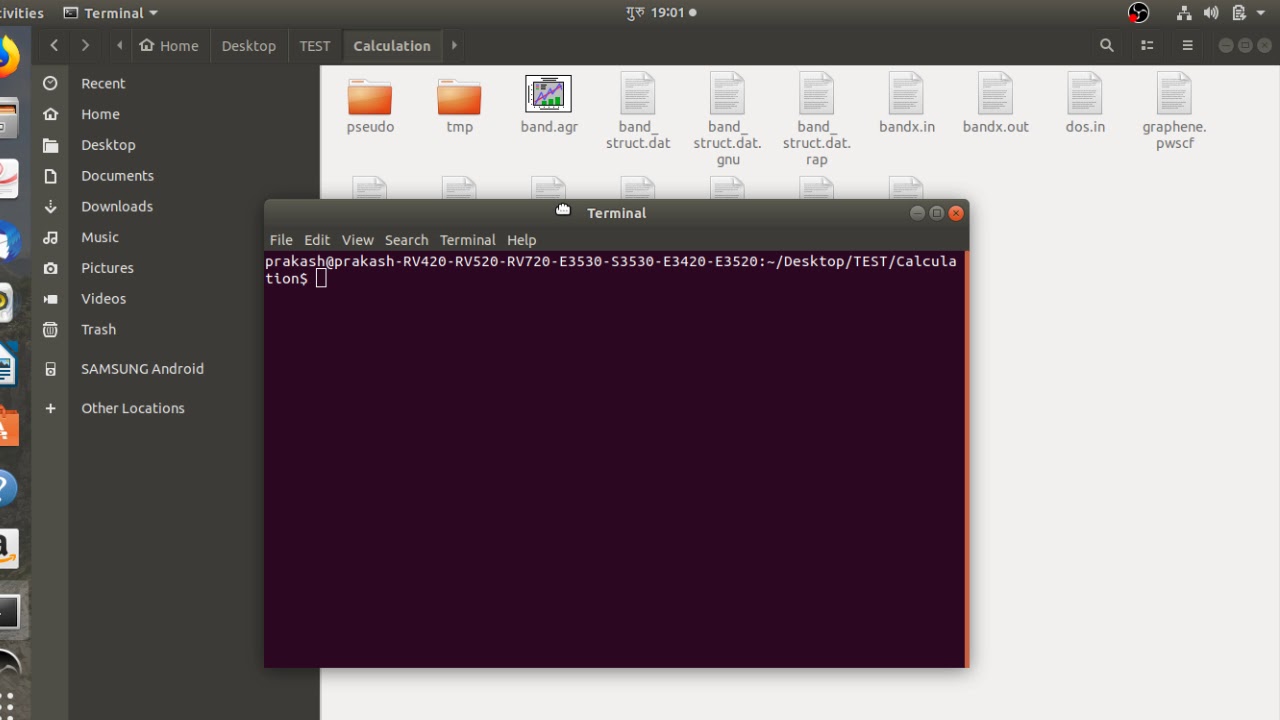Screen dimensions: 1280x720
Task: Go forward in Files navigation
Action: (x=85, y=45)
